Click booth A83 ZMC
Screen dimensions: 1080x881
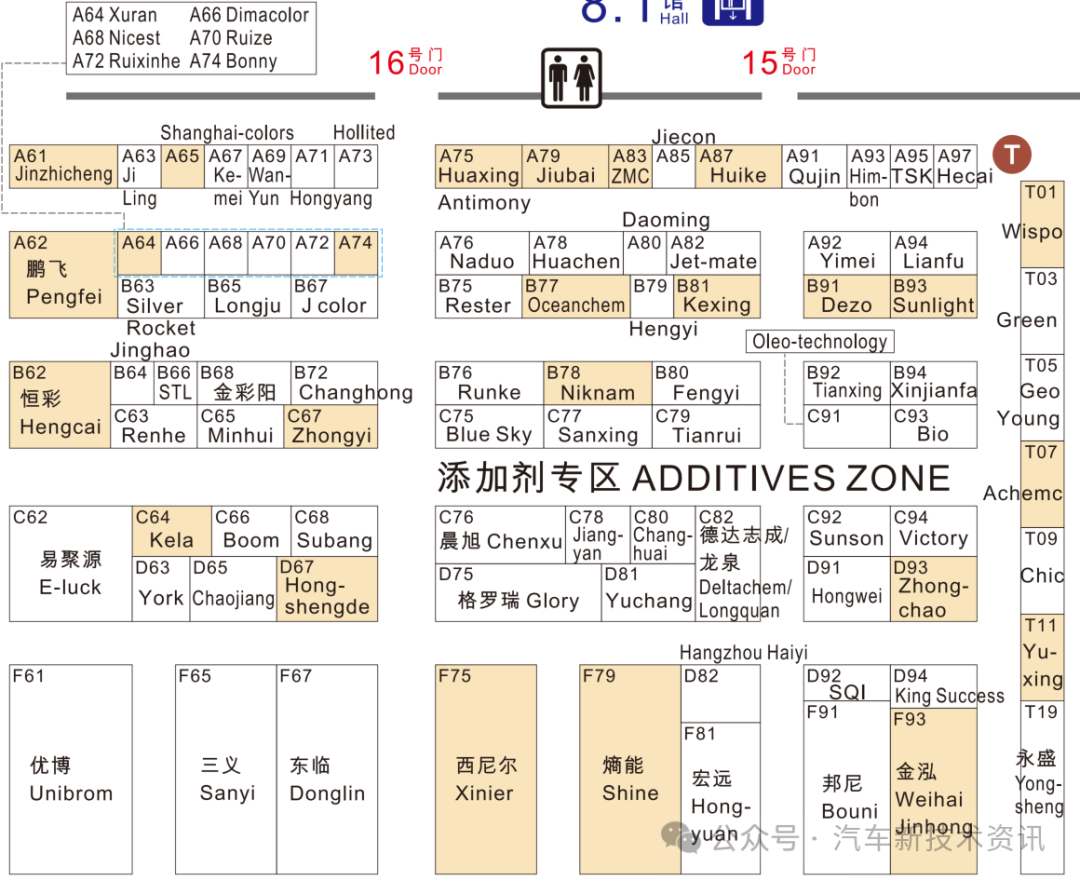click(630, 166)
